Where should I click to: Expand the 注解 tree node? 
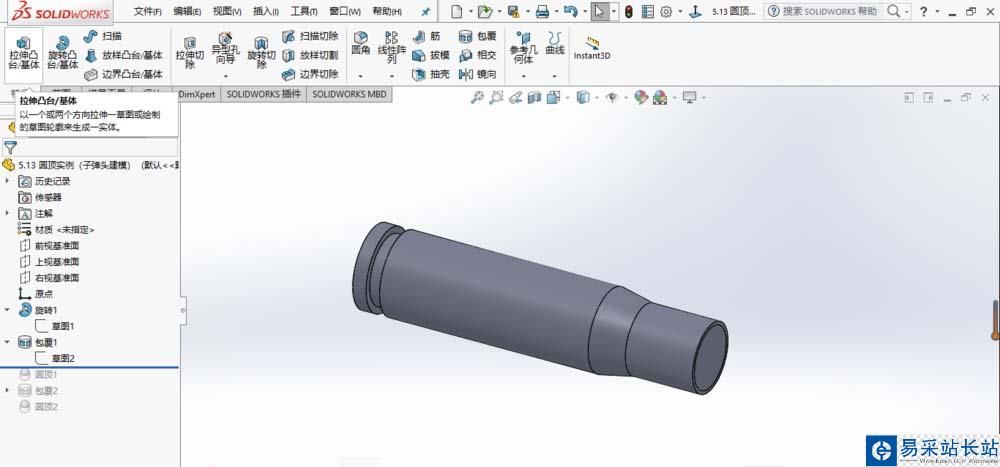[x=8, y=213]
